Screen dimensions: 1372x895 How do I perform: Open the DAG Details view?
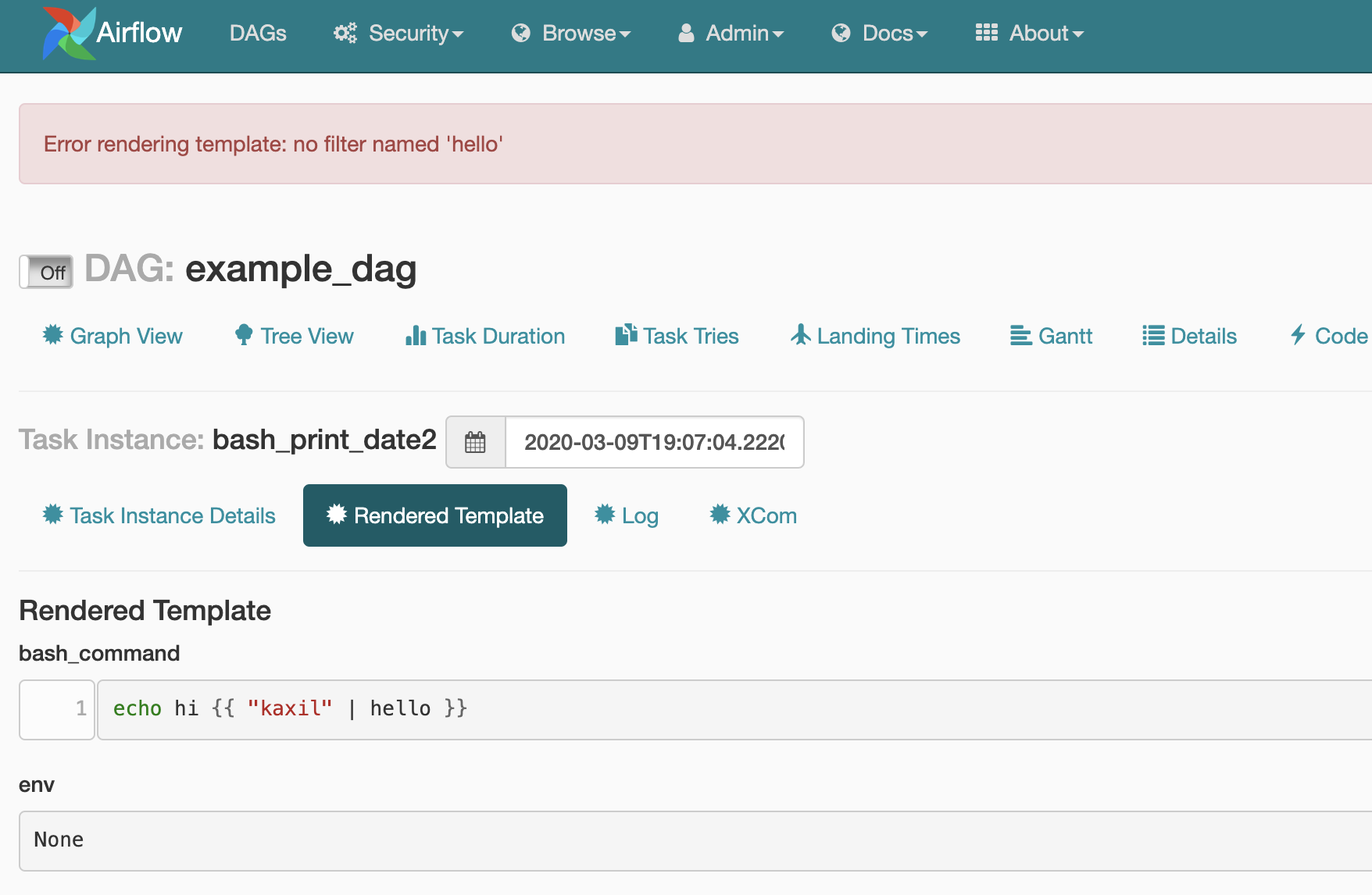[1189, 336]
